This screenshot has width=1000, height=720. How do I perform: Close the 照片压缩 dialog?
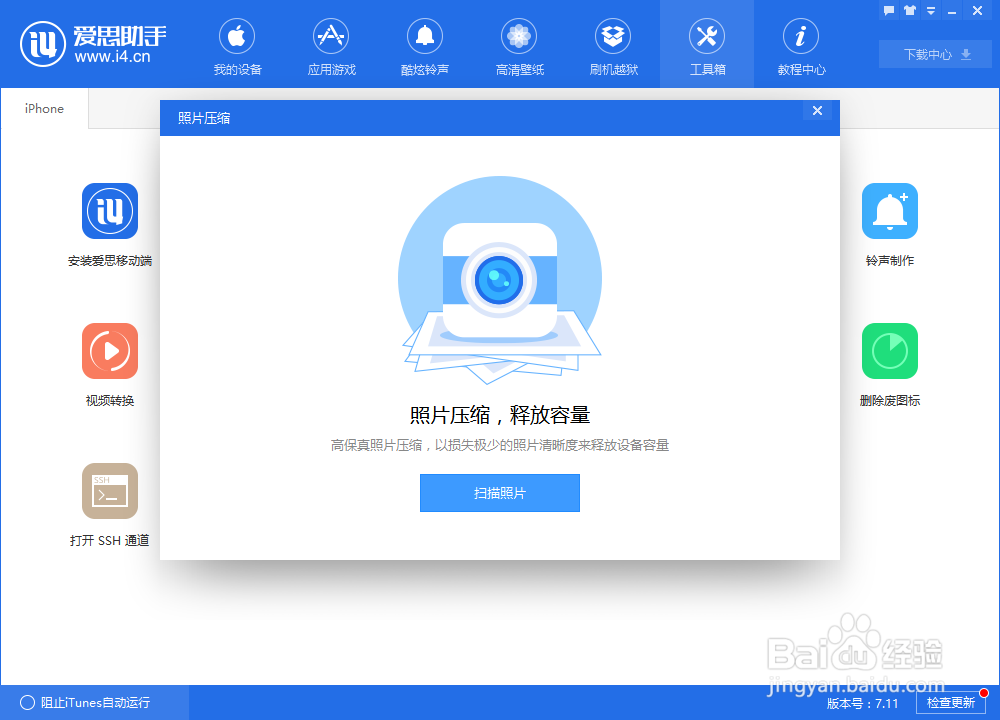click(817, 110)
